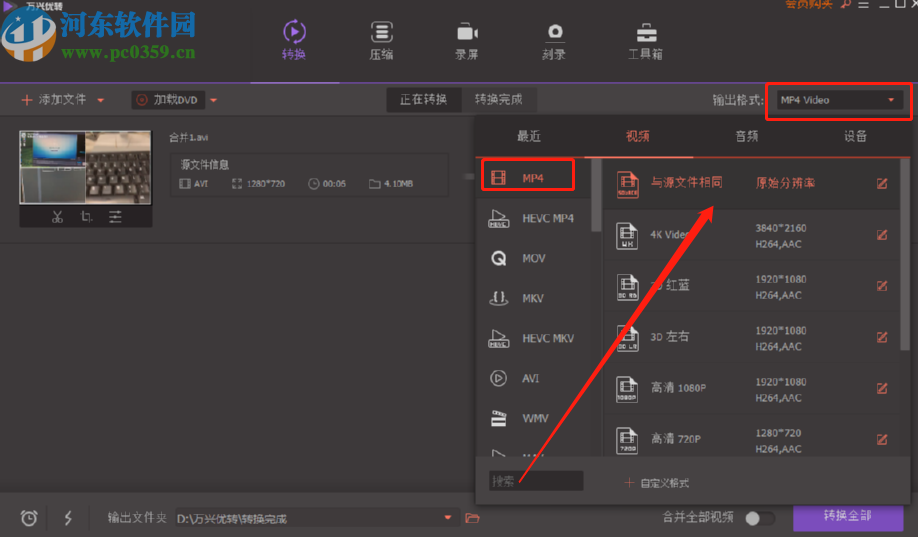The width and height of the screenshot is (918, 537).
Task: Choose the 与源文件相同 preset
Action: click(751, 183)
